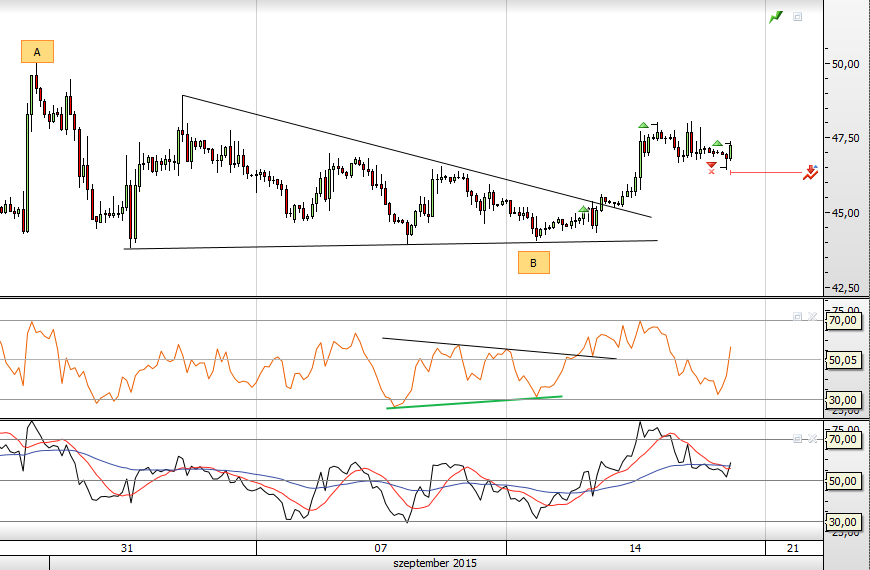Click the red X exit marker below the sell arrow
Image resolution: width=870 pixels, height=570 pixels.
tap(711, 172)
